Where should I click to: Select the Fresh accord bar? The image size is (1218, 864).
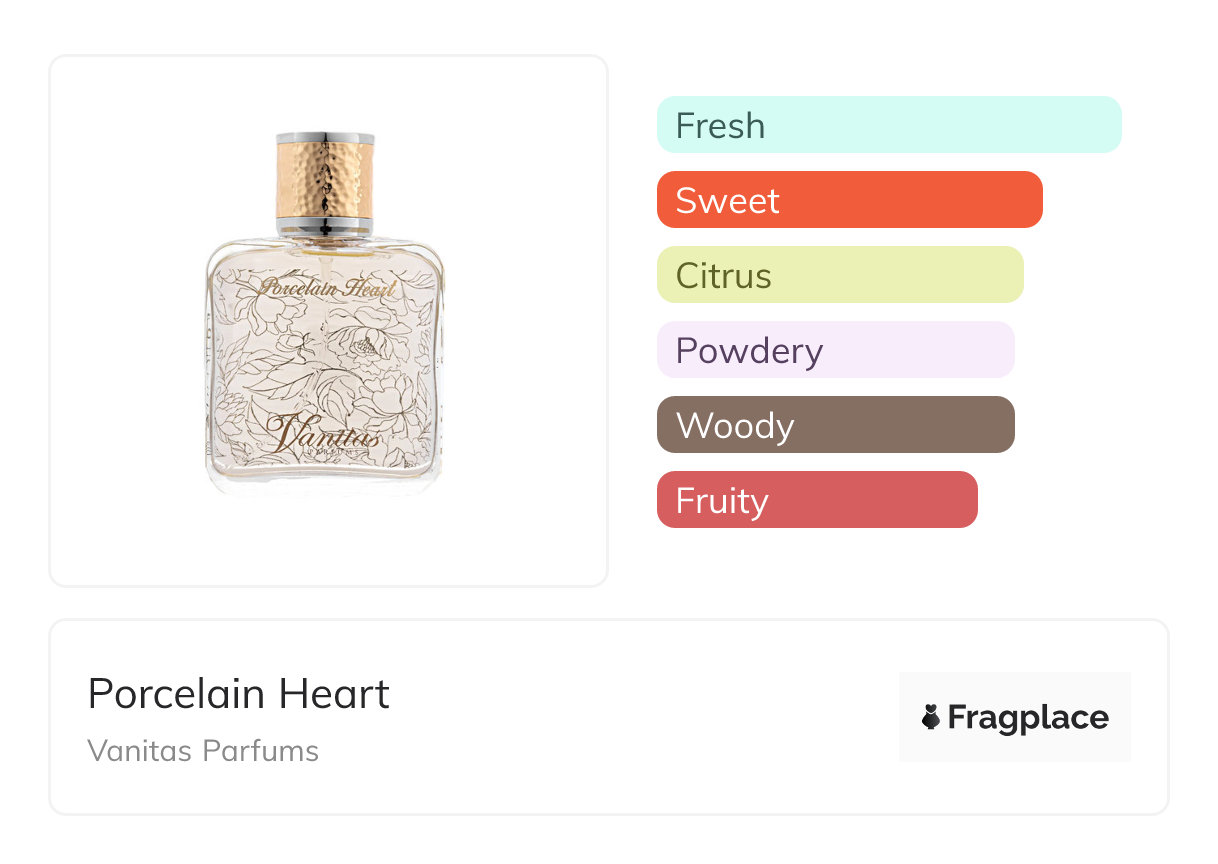point(888,125)
